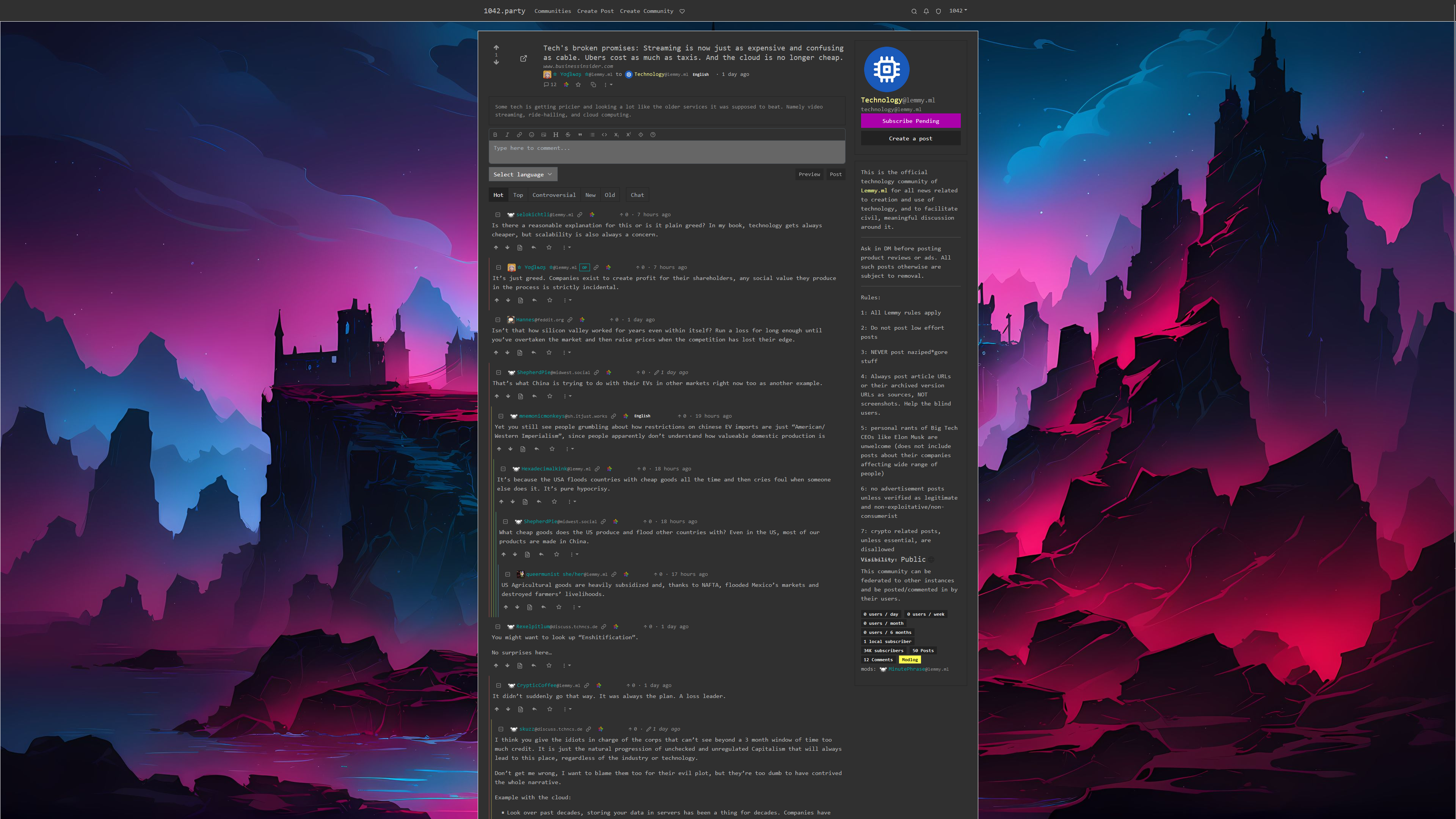The image size is (1456, 819).
Task: Downvote CrypticCoffee's comment
Action: tap(508, 709)
